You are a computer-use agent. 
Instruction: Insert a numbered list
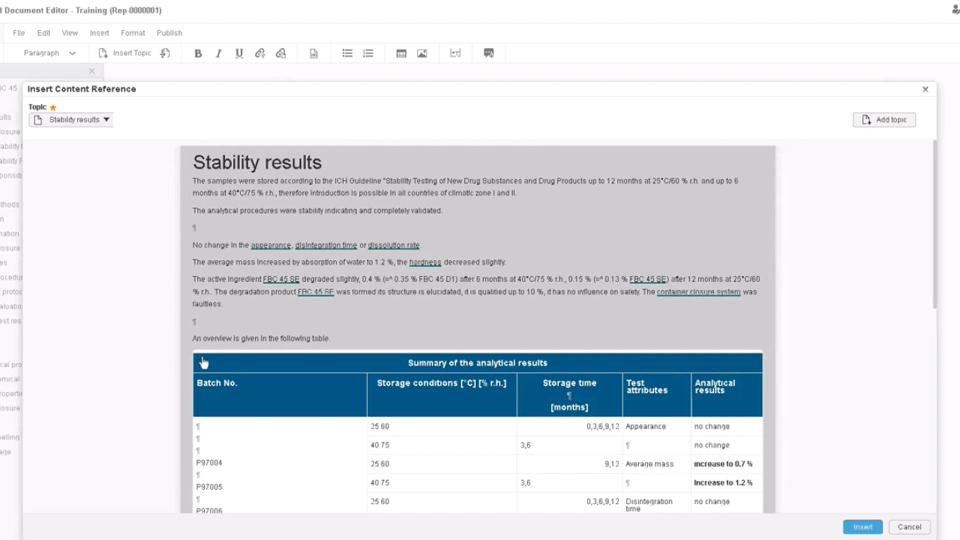[x=368, y=53]
